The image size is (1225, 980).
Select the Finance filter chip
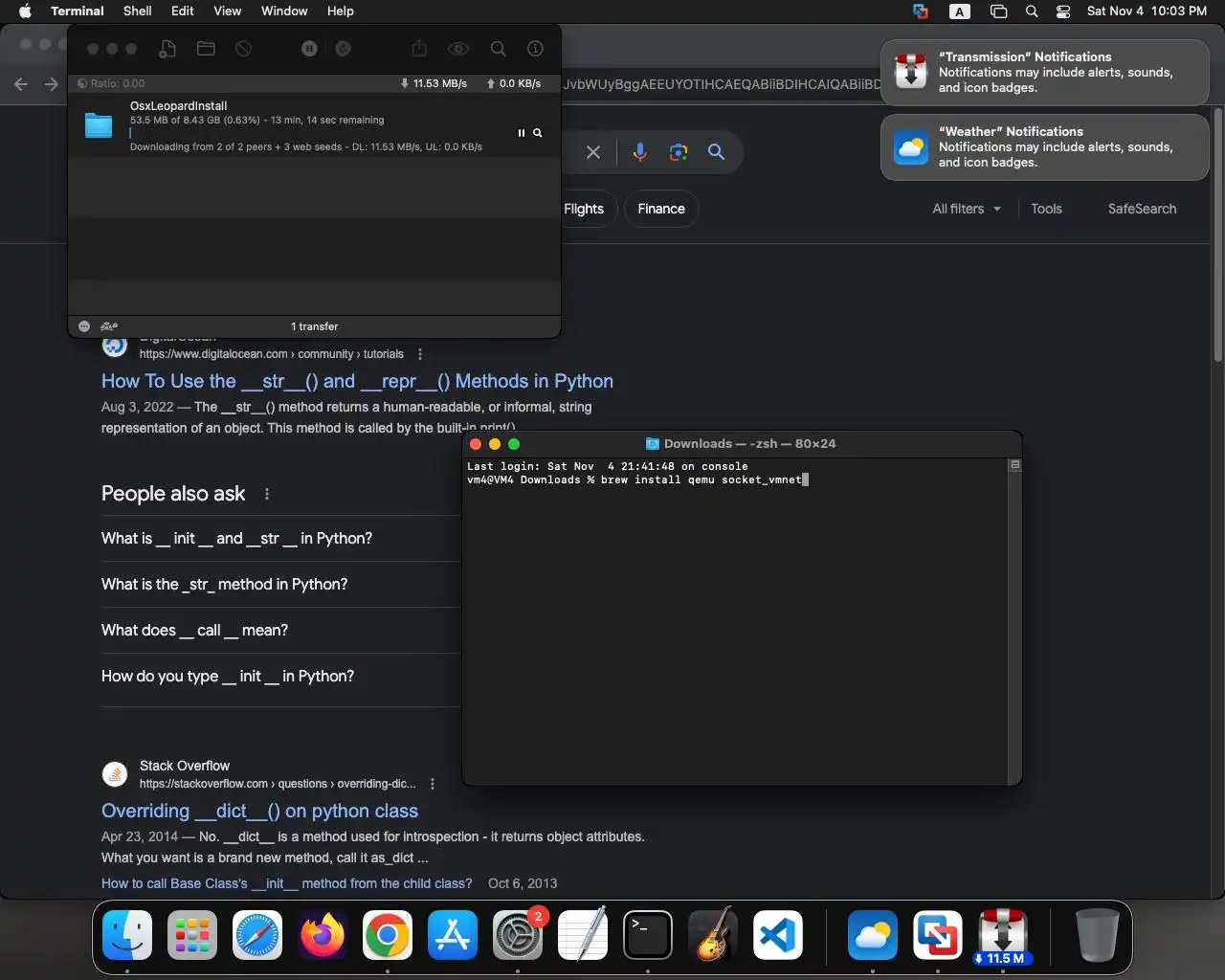661,209
